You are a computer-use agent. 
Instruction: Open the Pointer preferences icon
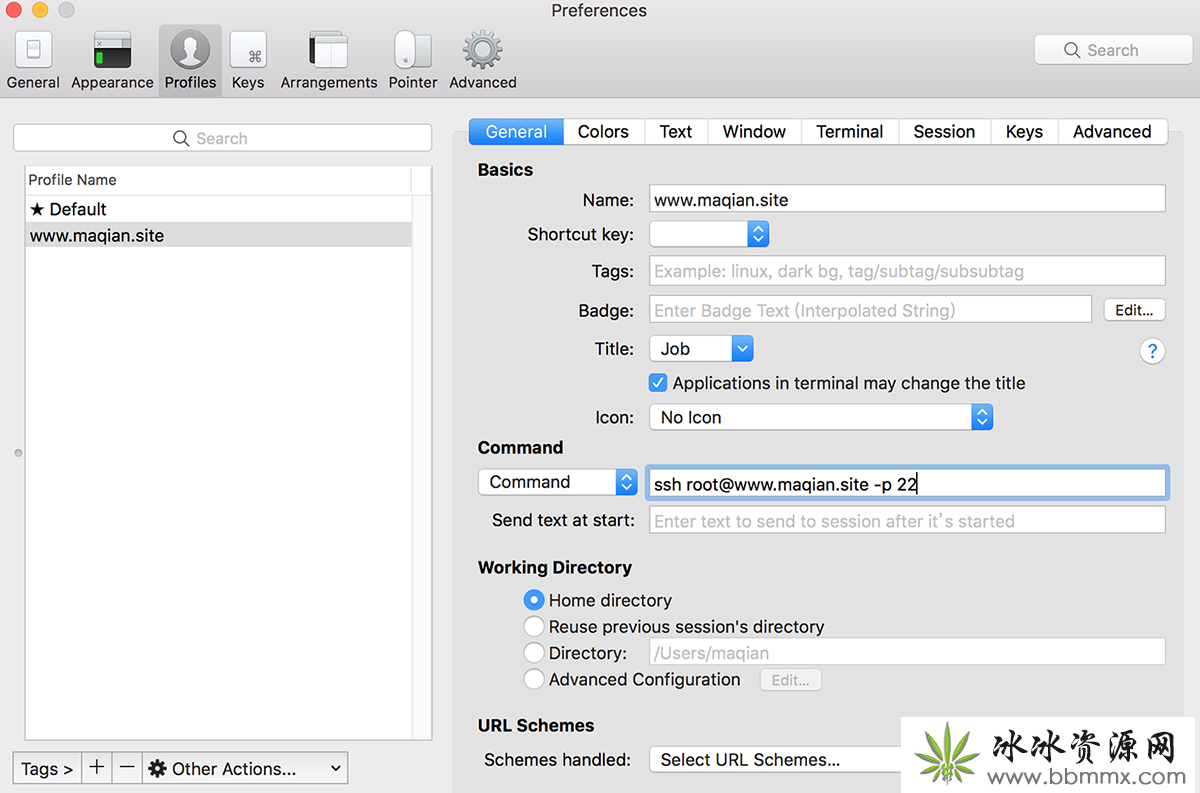(413, 60)
